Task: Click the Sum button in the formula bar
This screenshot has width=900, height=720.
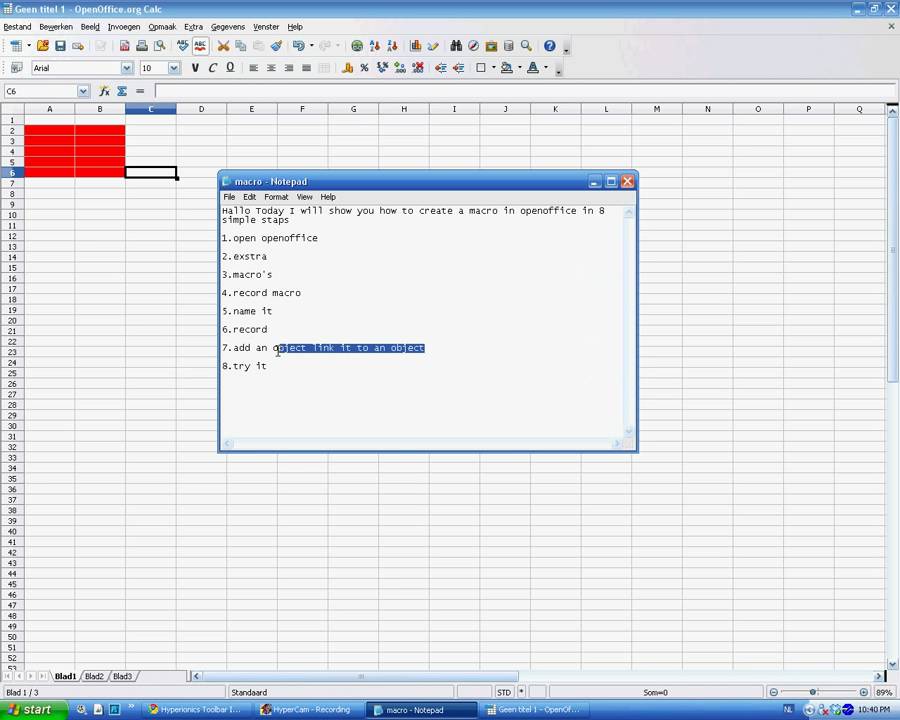Action: [x=122, y=91]
